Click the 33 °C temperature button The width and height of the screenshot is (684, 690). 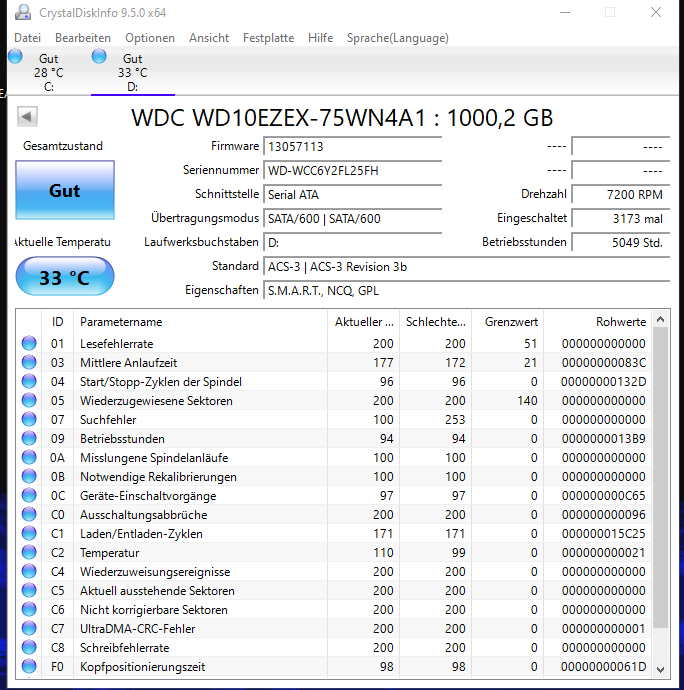click(65, 276)
